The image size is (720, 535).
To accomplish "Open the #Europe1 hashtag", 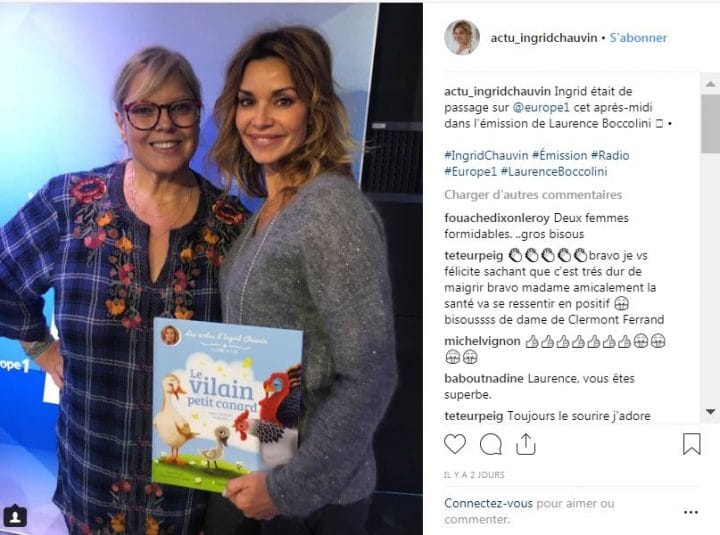I will 470,172.
